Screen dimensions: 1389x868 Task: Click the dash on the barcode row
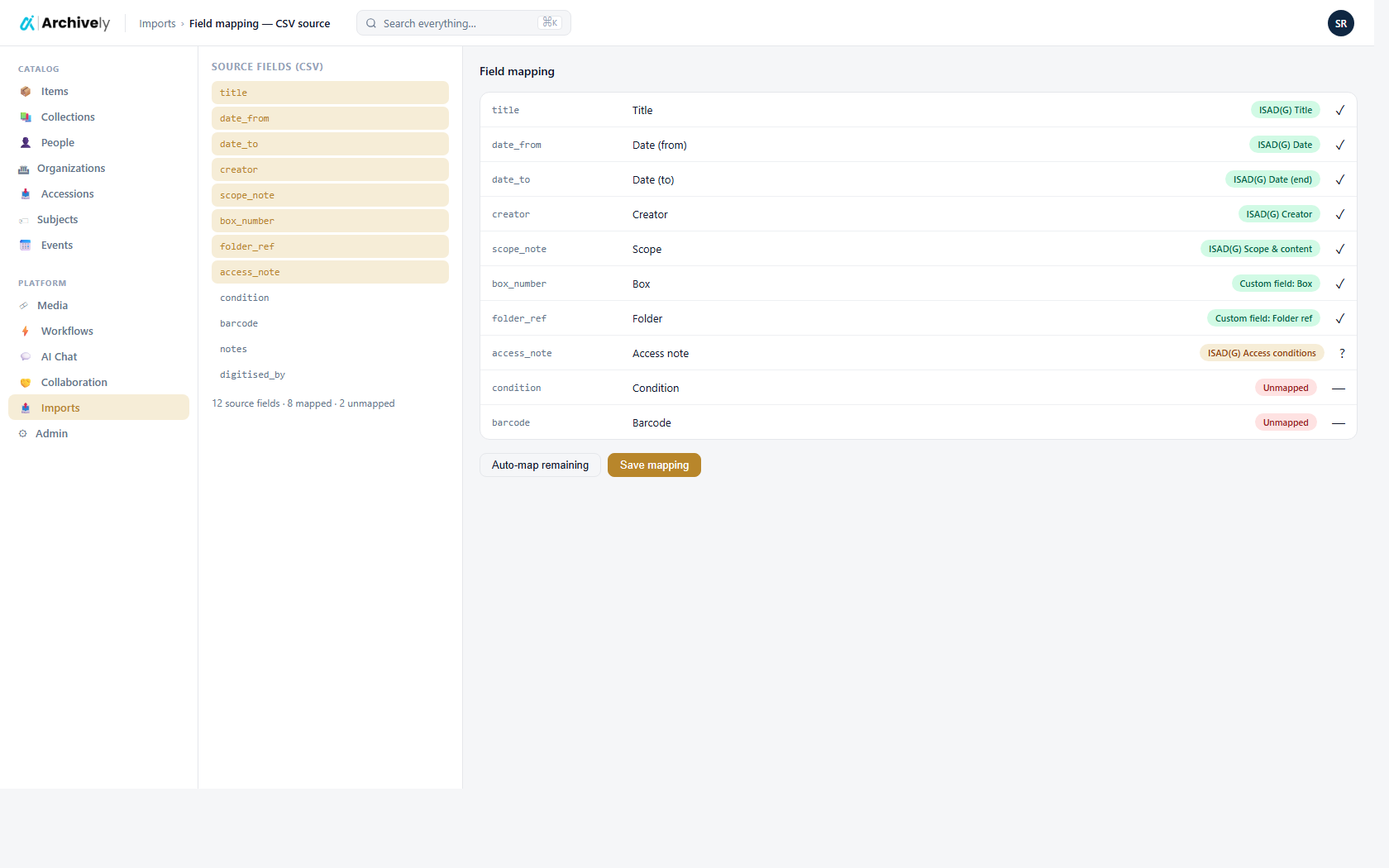coord(1339,422)
